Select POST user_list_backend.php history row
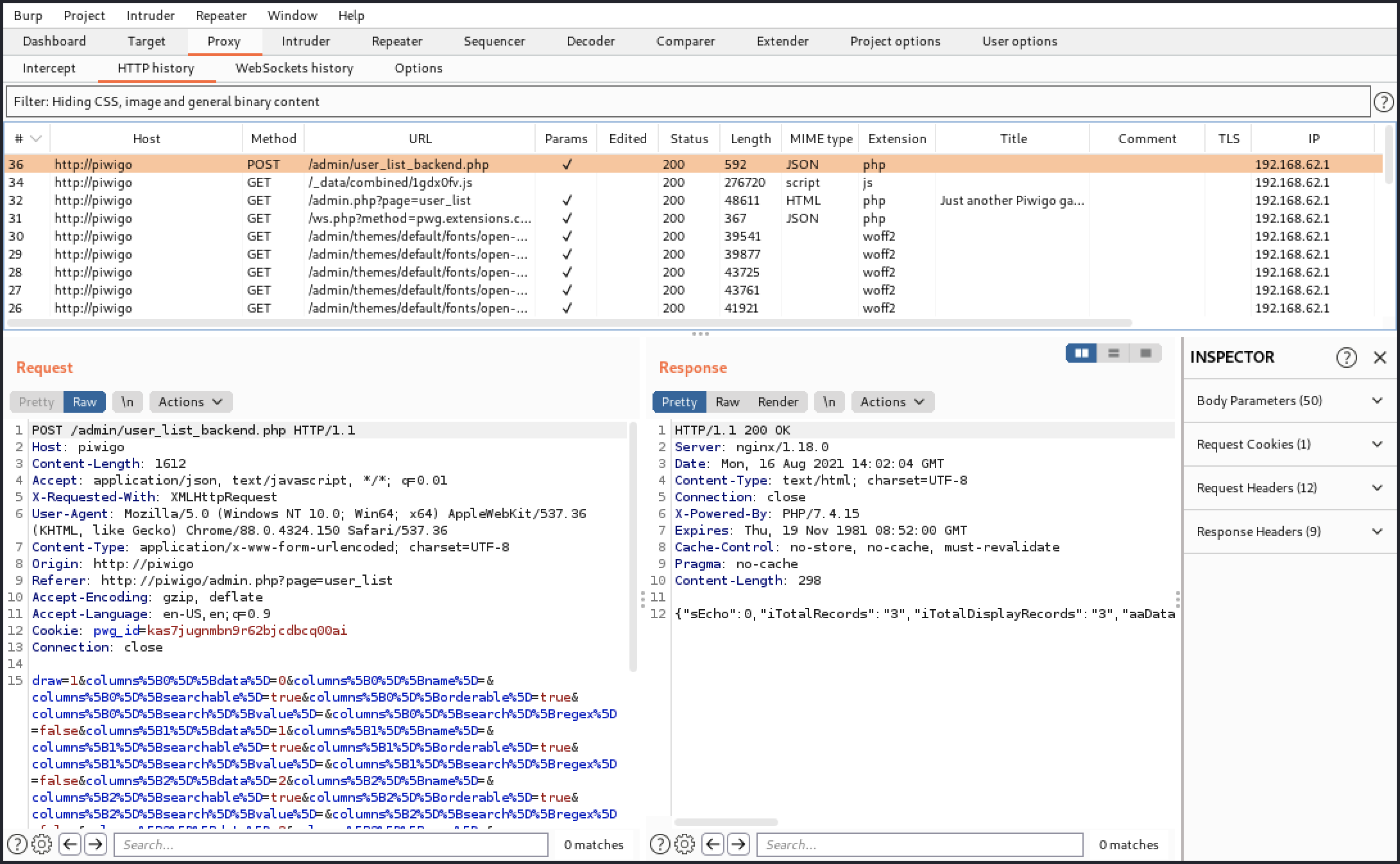Image resolution: width=1400 pixels, height=864 pixels. 693,164
